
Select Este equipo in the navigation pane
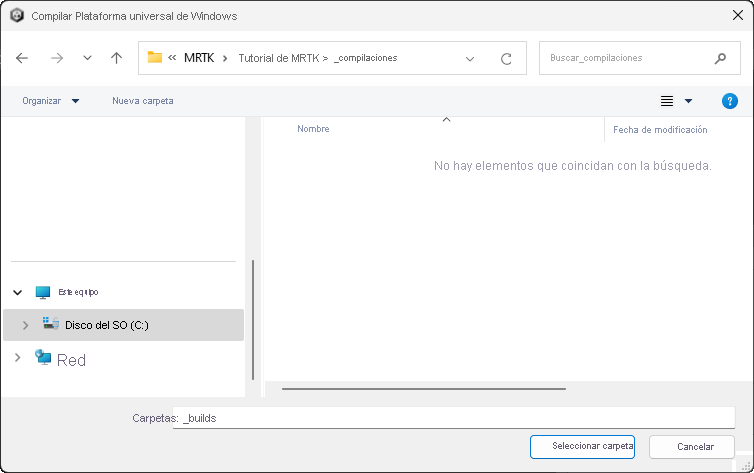point(78,292)
